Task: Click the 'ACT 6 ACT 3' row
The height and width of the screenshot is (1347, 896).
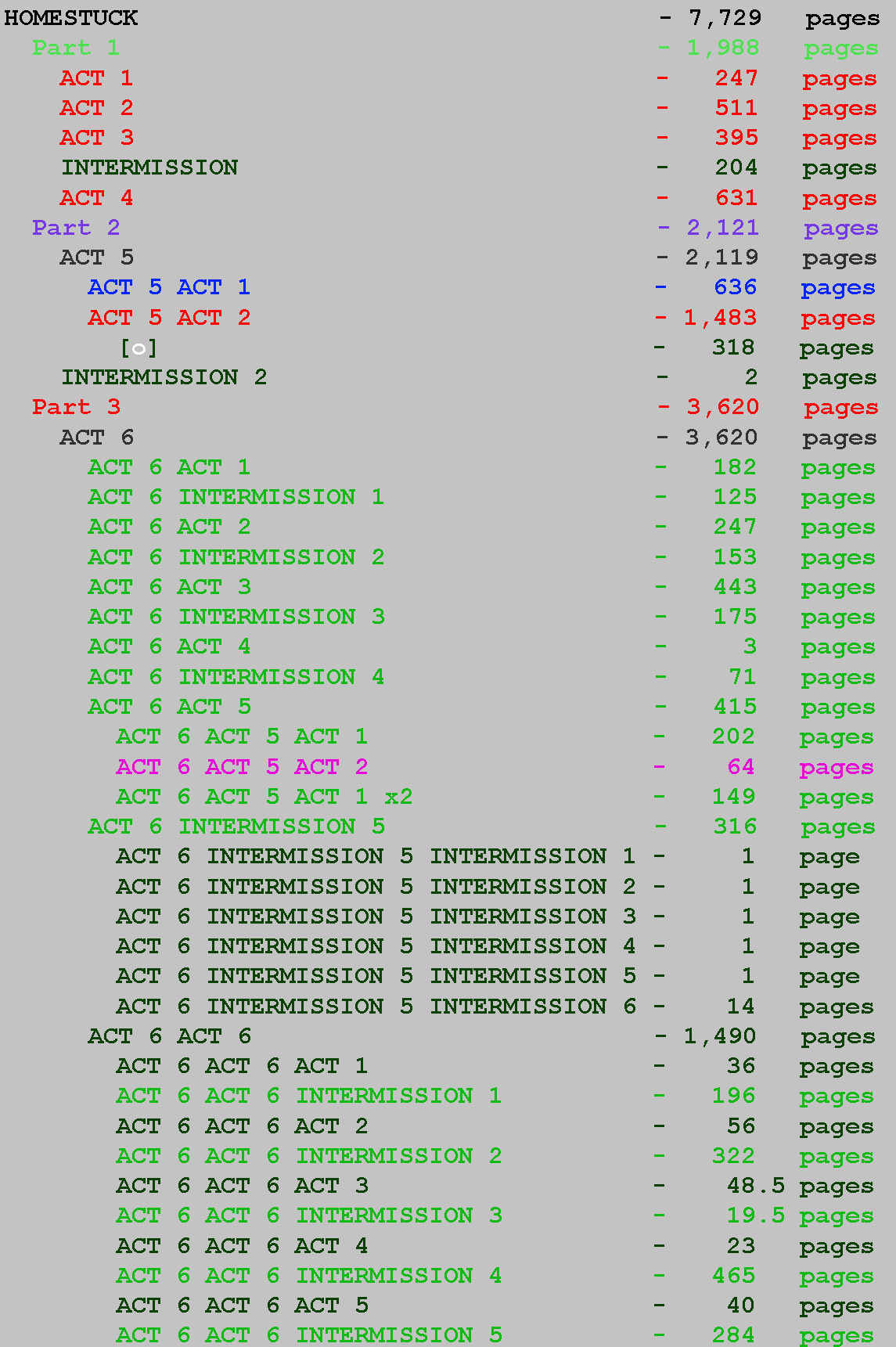Action: (x=169, y=587)
